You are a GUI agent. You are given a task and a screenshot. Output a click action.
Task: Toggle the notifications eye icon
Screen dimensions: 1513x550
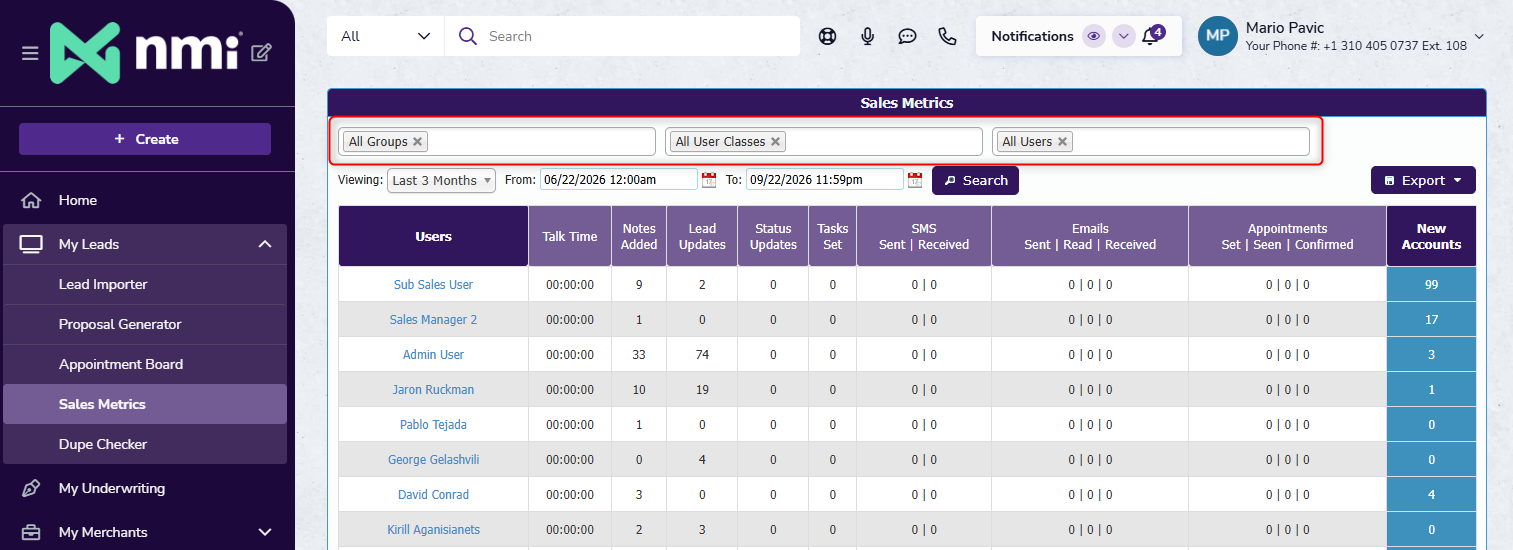[x=1094, y=36]
